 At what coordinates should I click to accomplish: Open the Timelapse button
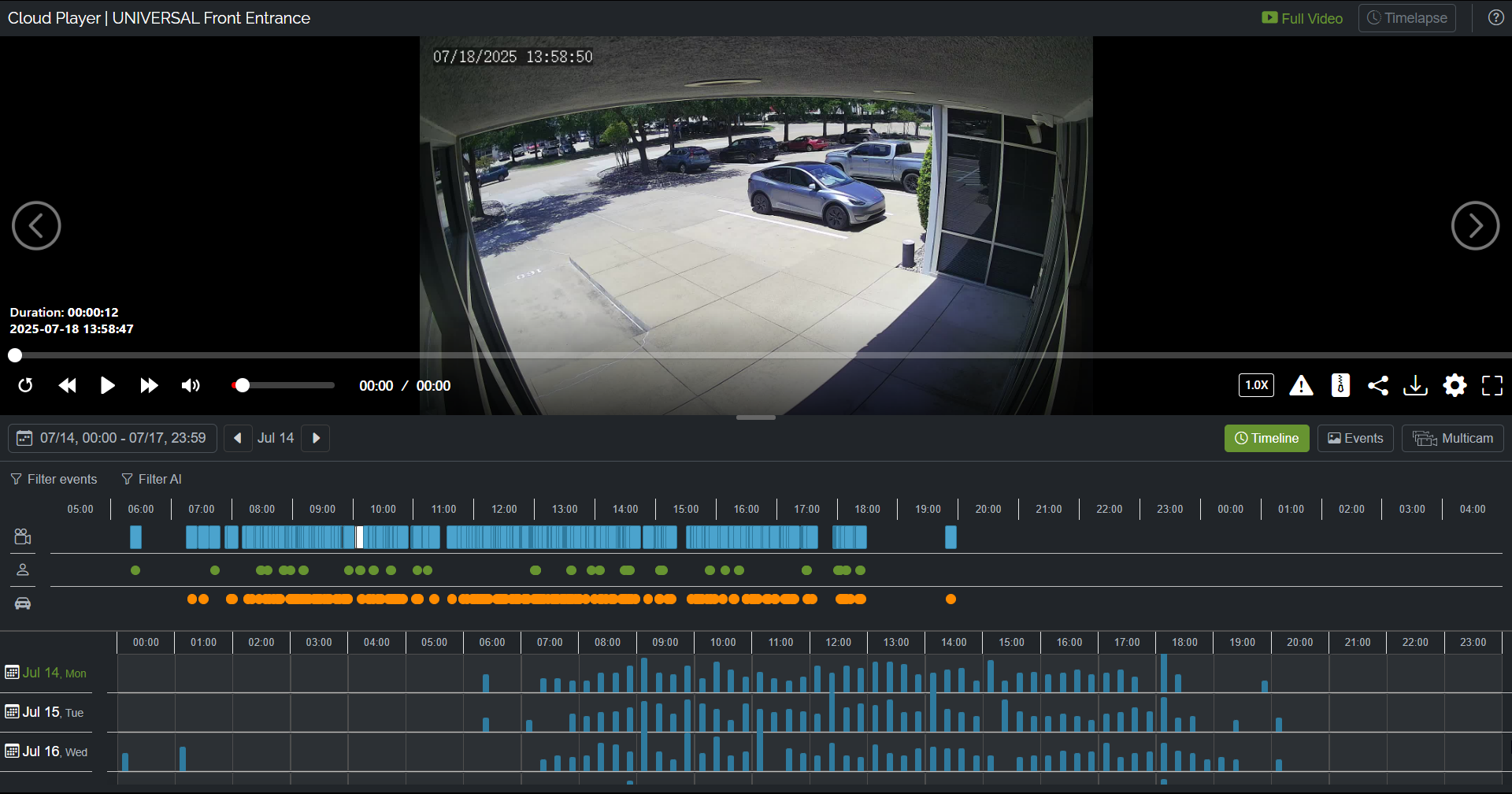[1406, 18]
